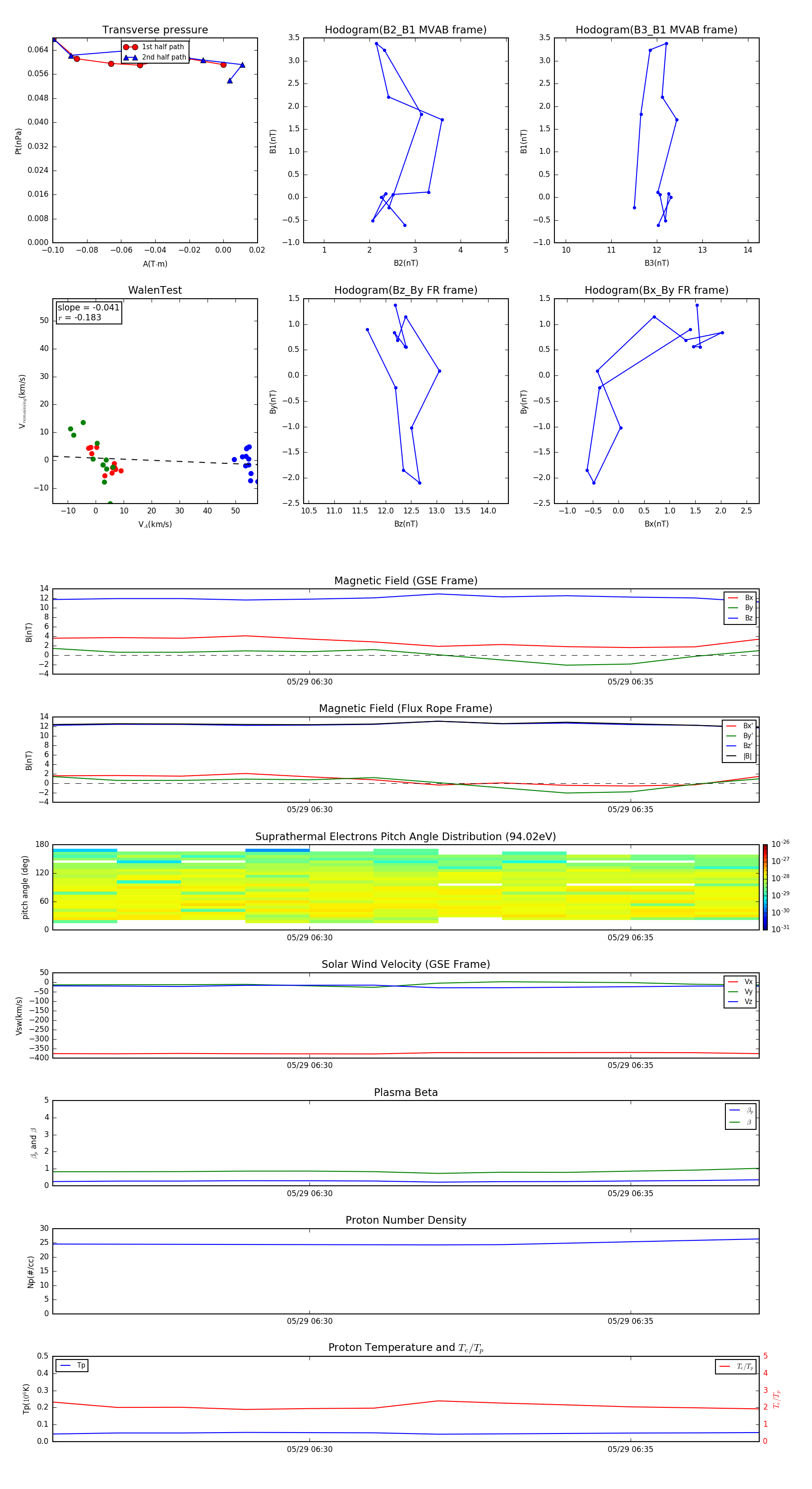Click the Suprathermal Electrons Pitch Angle title
The image size is (812, 1489).
pyautogui.click(x=406, y=837)
